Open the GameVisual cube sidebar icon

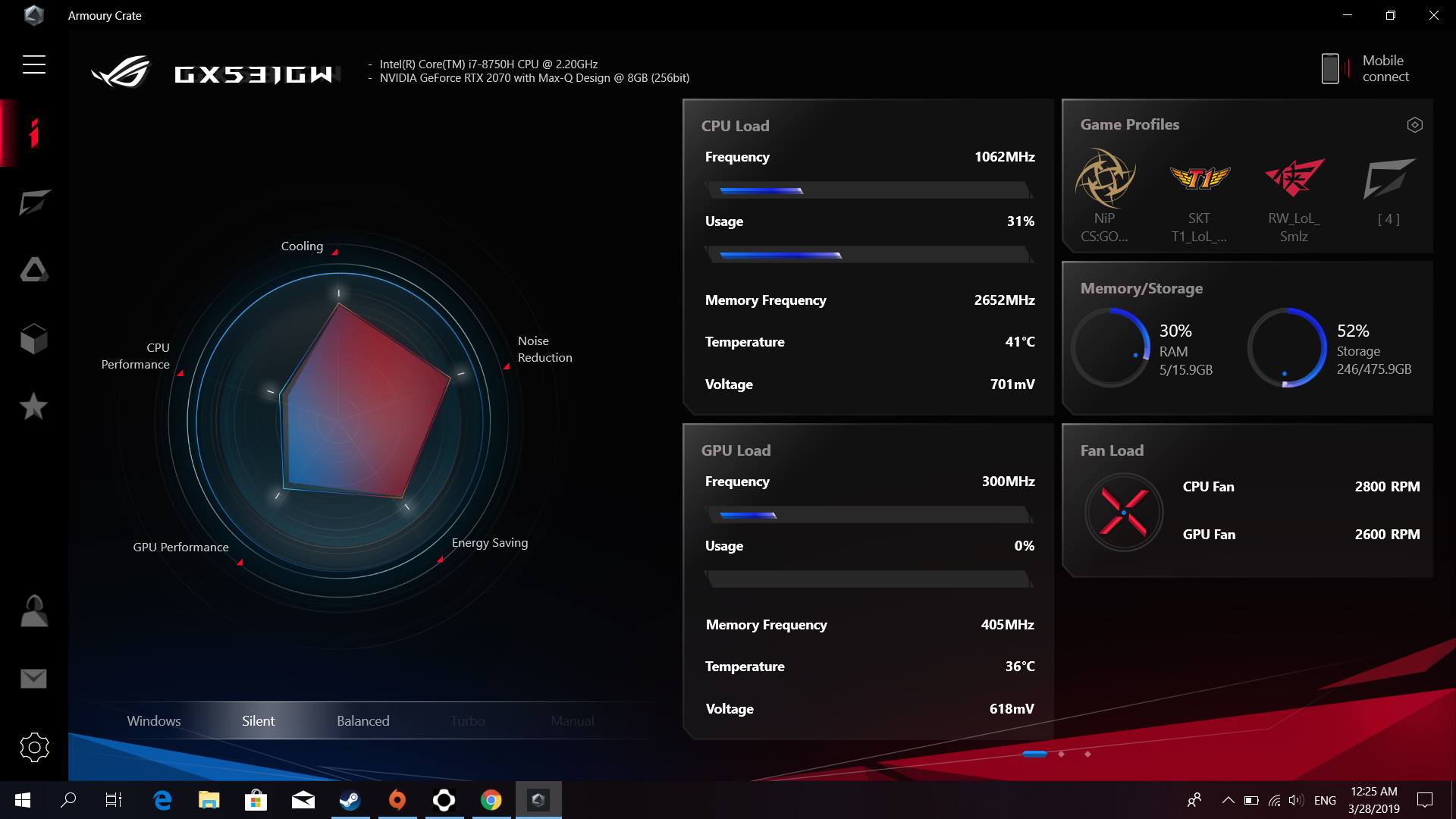34,339
